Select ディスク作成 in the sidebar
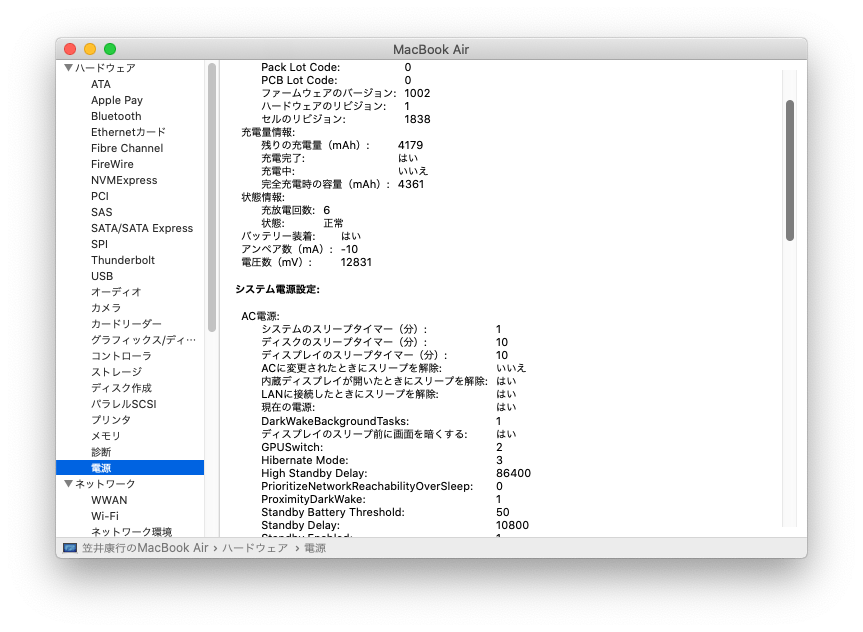Image resolution: width=863 pixels, height=632 pixels. [x=121, y=388]
